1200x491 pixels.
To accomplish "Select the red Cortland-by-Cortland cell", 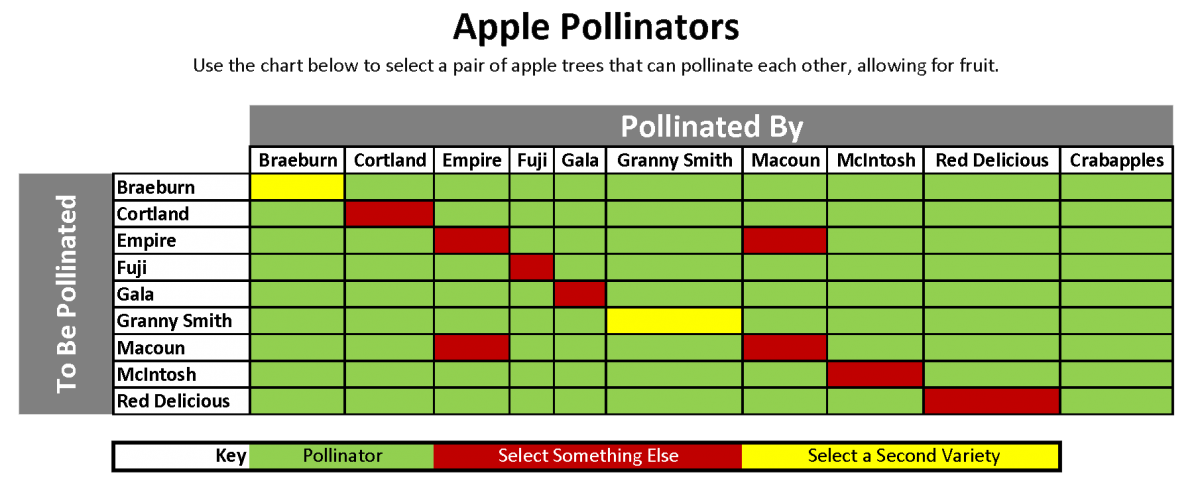I will 390,214.
